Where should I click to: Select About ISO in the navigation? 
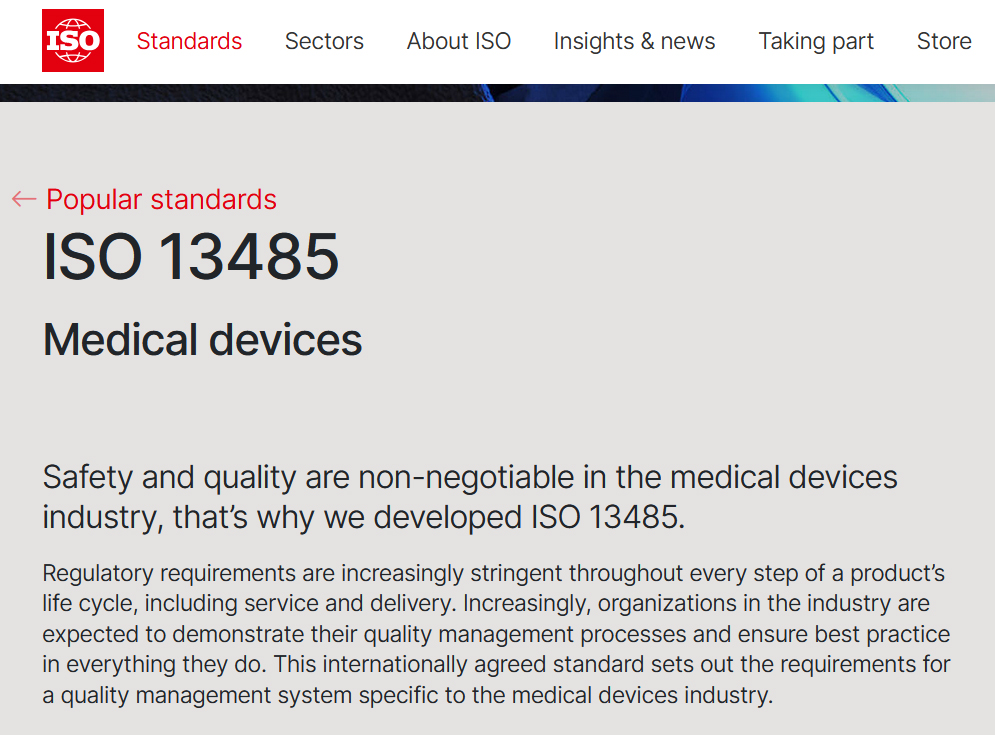point(458,41)
